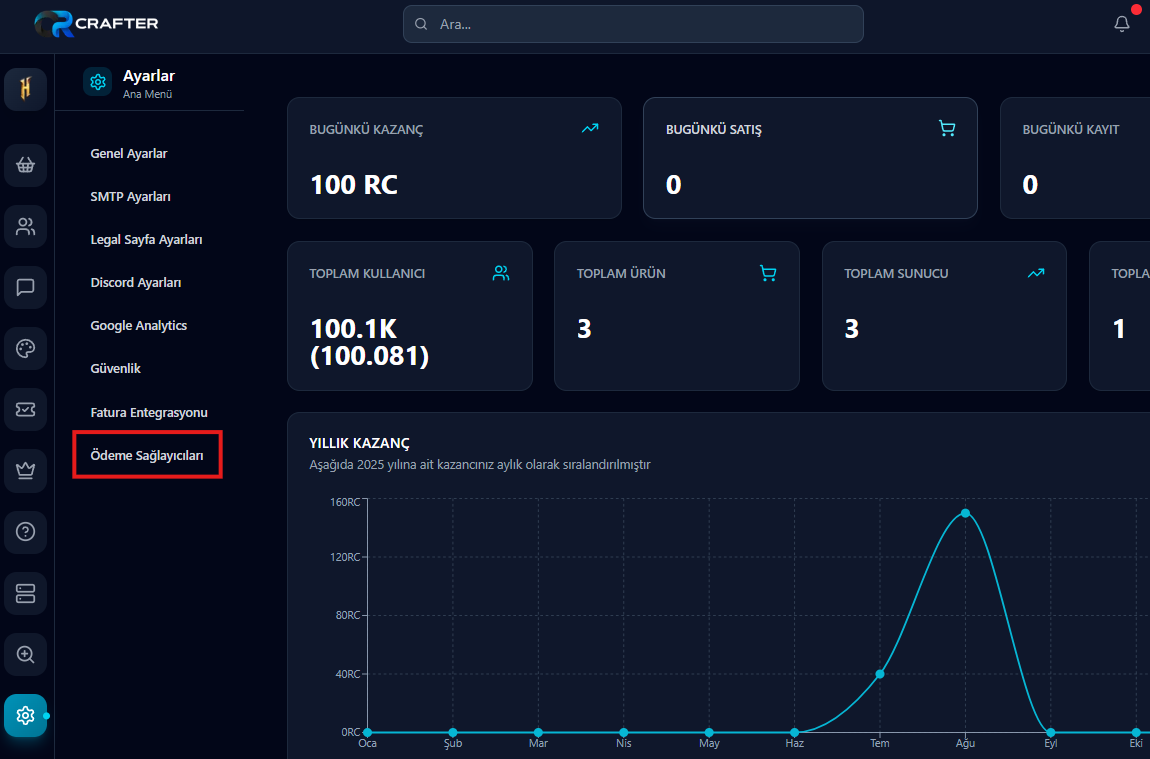
Task: Open Genel Ayarlar menu item
Action: [x=128, y=153]
